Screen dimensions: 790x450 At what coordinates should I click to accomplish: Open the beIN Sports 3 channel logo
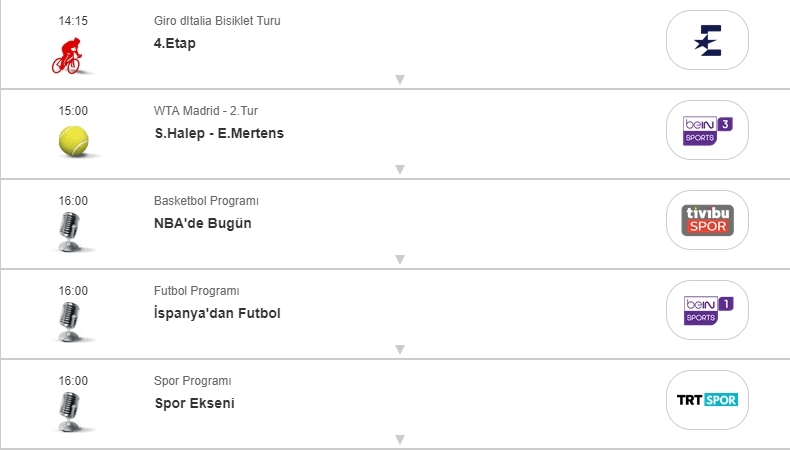point(707,130)
